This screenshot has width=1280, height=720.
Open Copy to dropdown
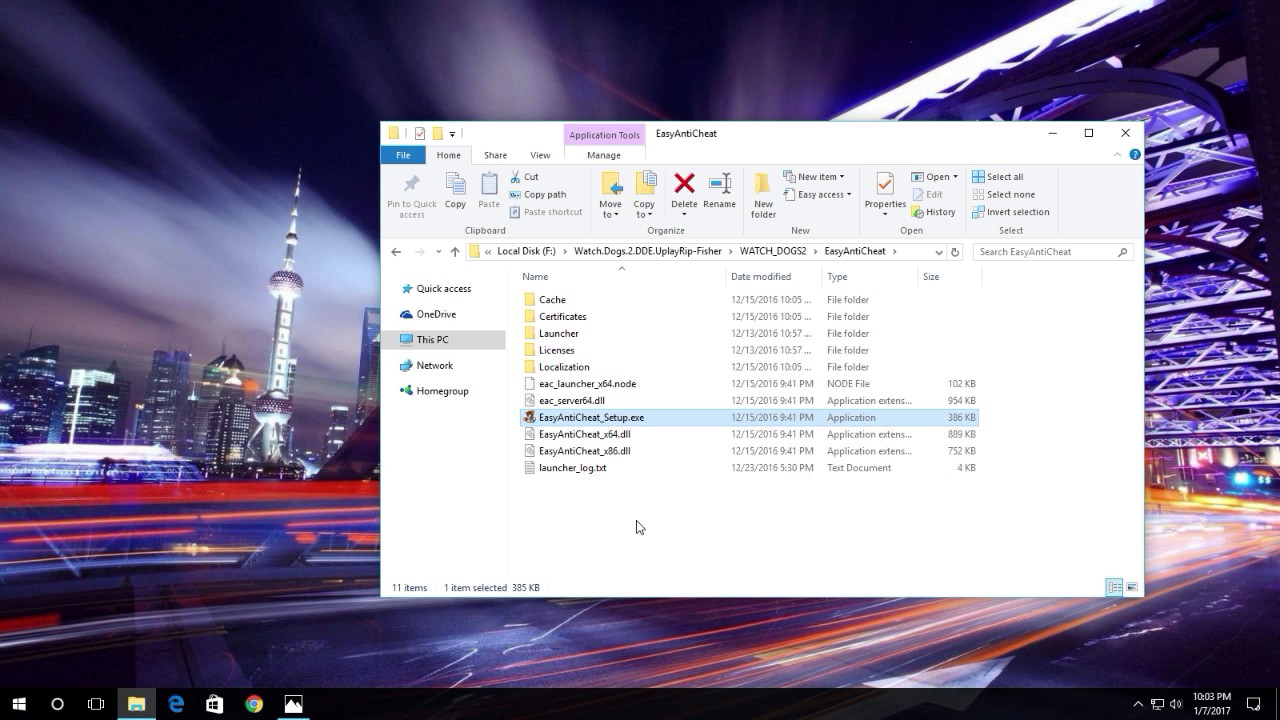(x=644, y=195)
